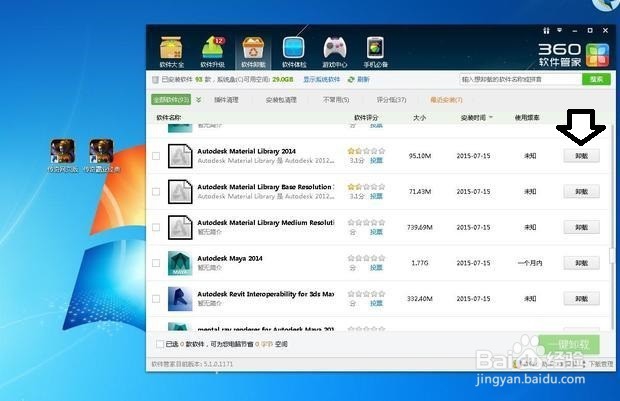Click star rating for Material Library Medium Resolution
620x401 pixels.
[366, 222]
